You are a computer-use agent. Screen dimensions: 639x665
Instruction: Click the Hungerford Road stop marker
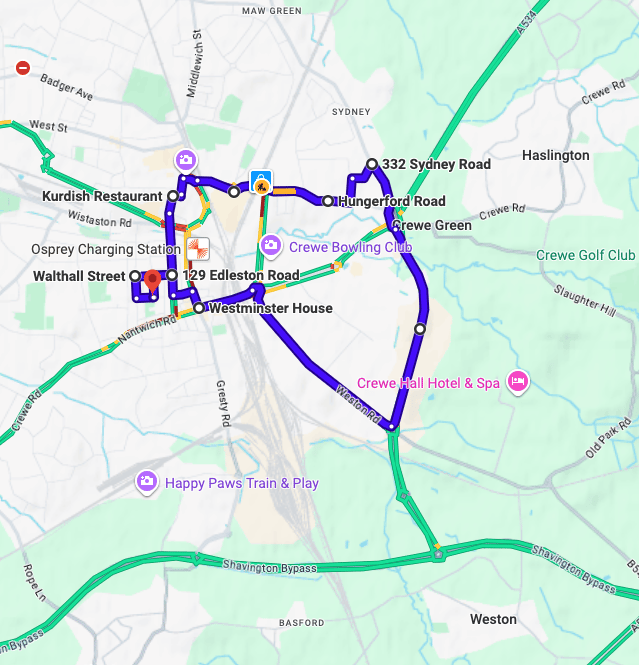[x=327, y=201]
